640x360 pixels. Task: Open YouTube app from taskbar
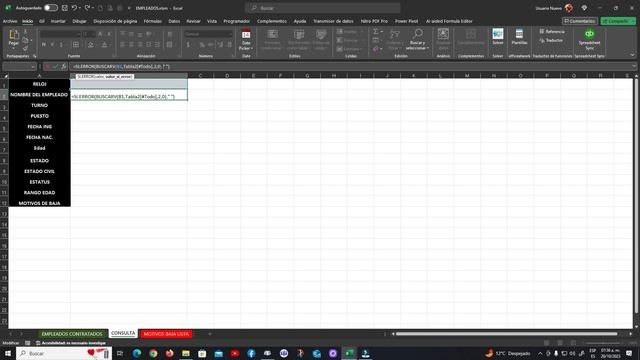235,353
